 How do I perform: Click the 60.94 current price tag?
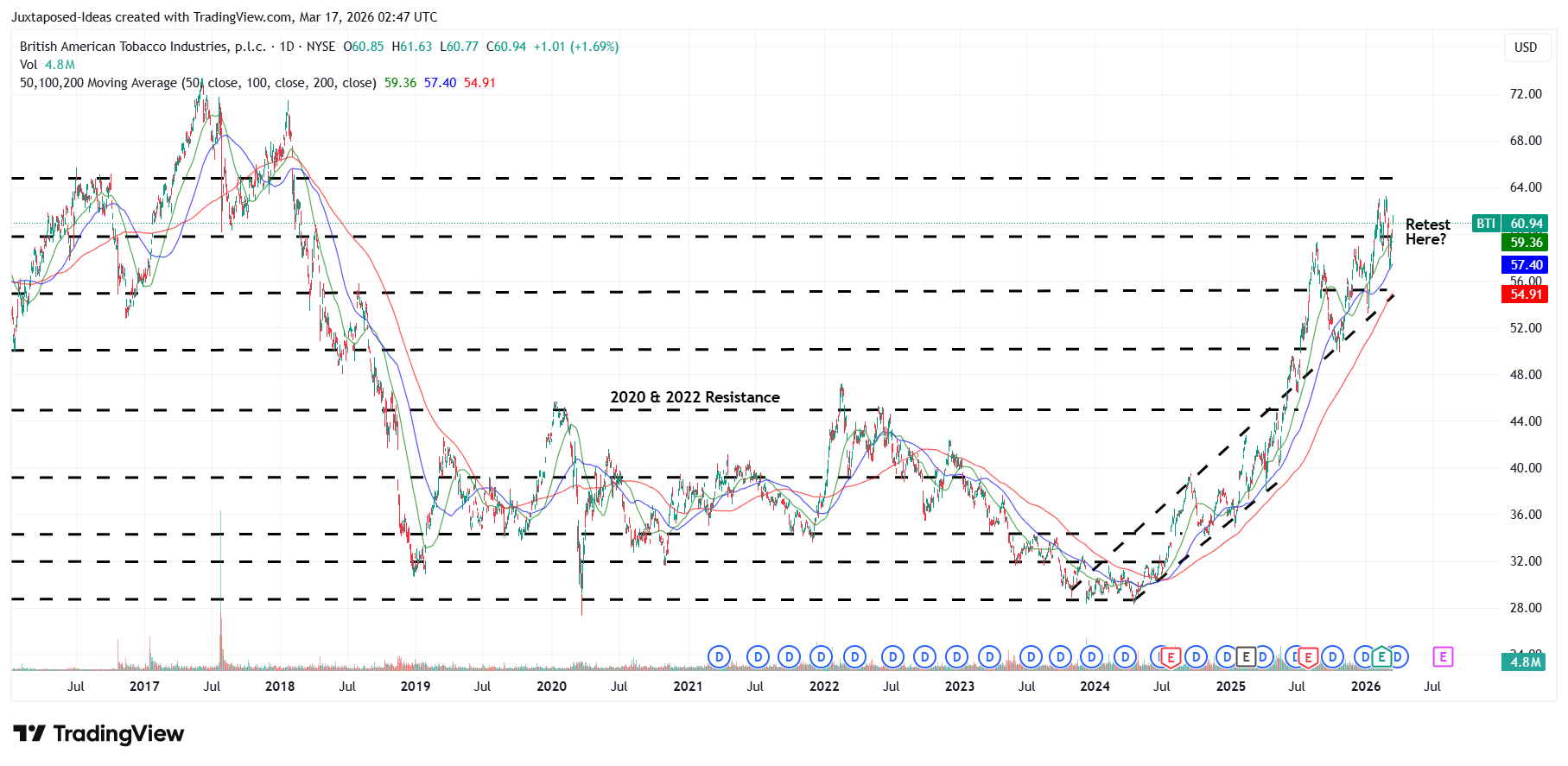[1526, 224]
